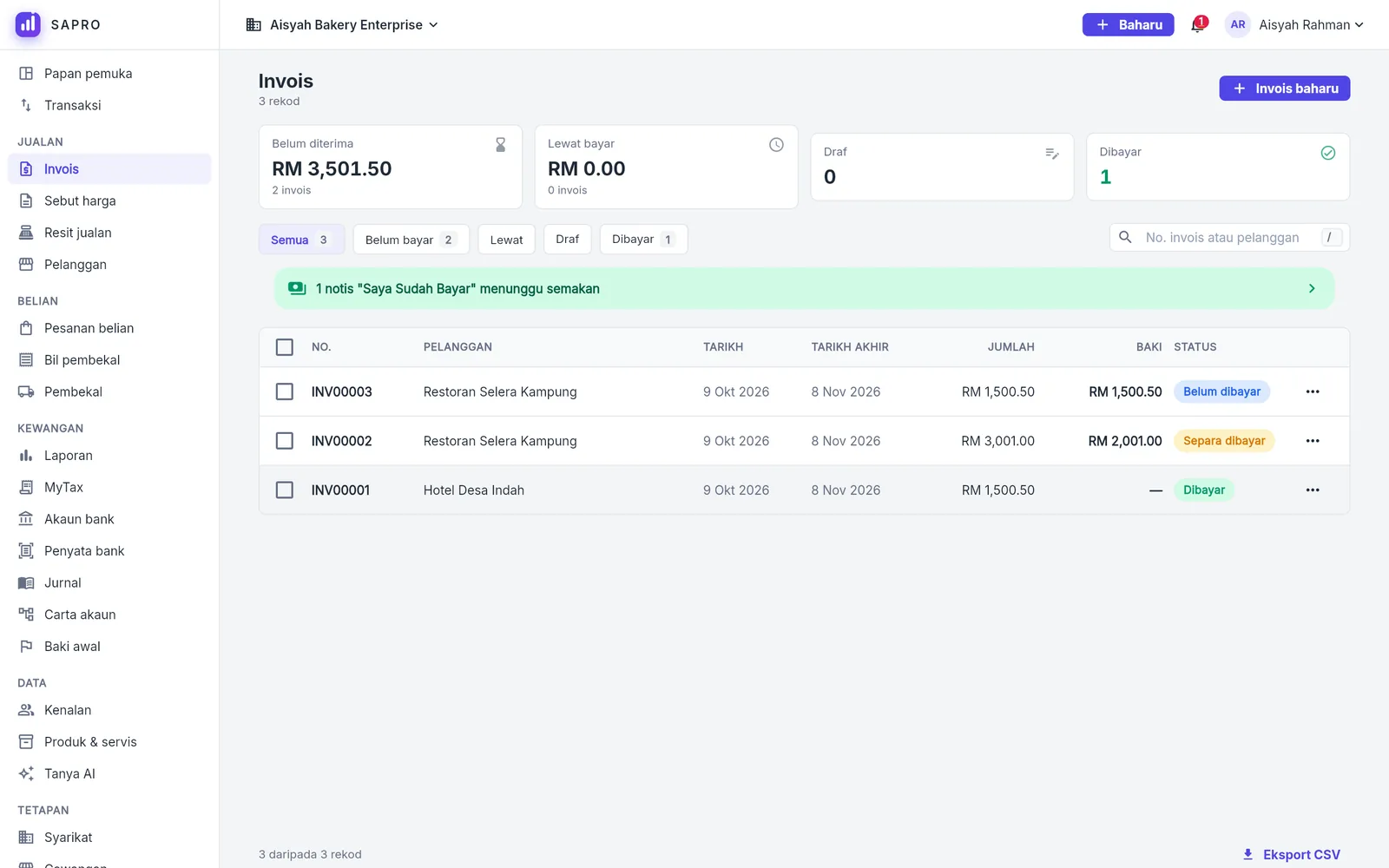This screenshot has width=1389, height=868.
Task: Open Penyata bank page
Action: [109, 551]
